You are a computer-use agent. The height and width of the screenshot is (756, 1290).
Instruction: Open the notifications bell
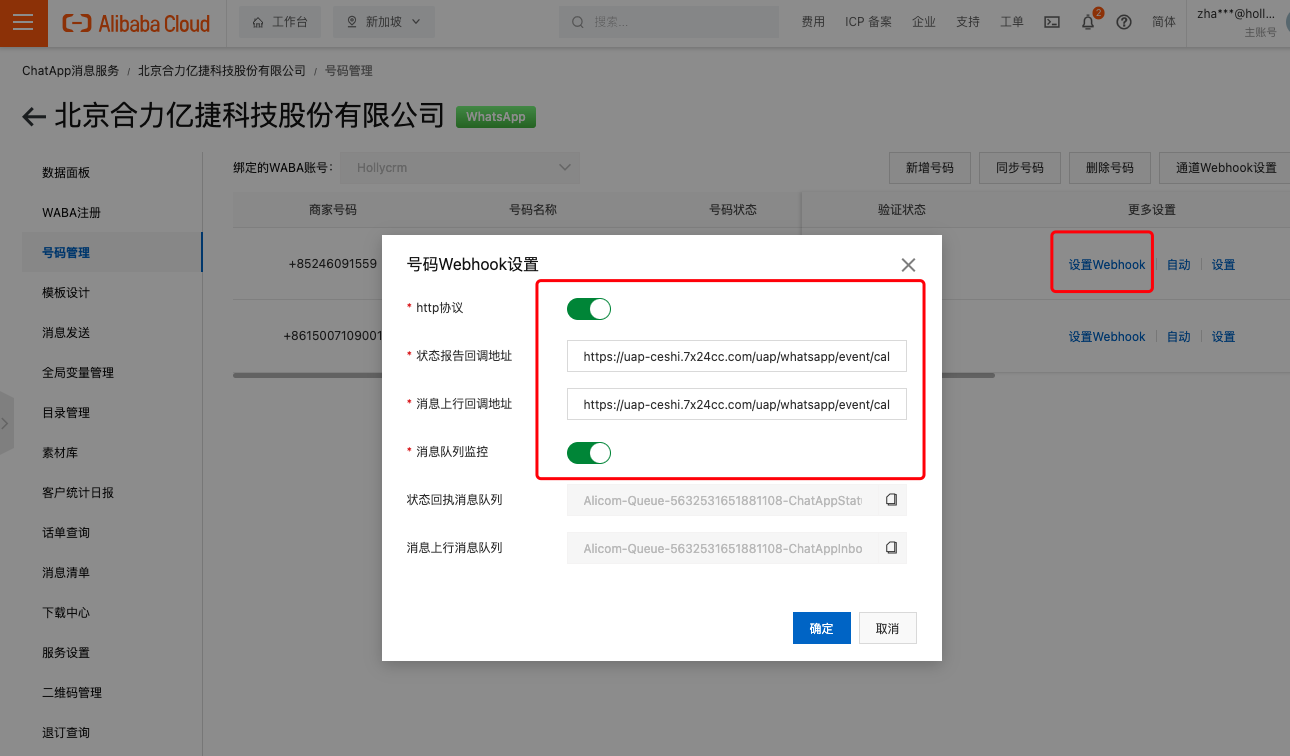tap(1088, 22)
